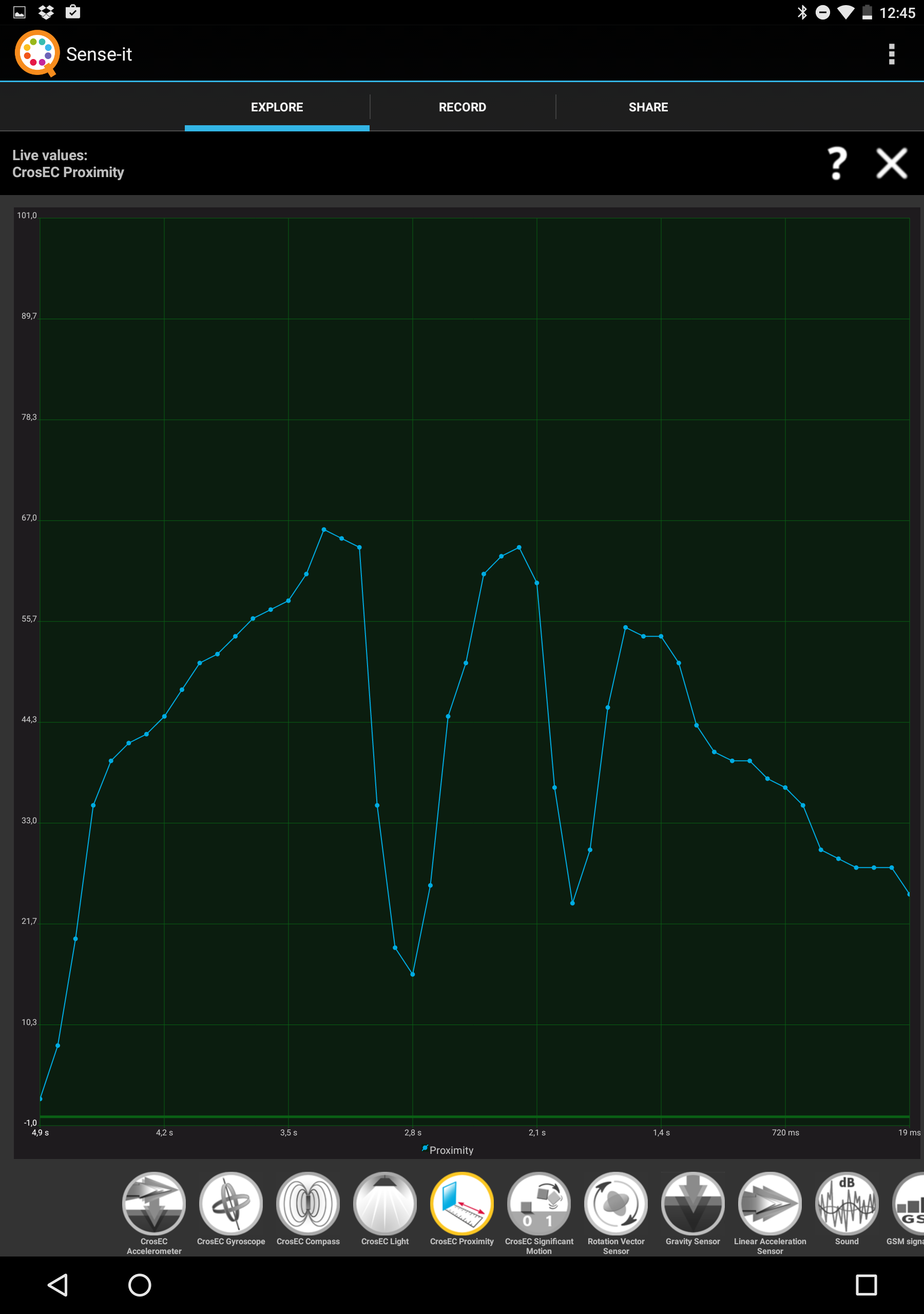Image resolution: width=924 pixels, height=1314 pixels.
Task: Tap the Live values CrosEC Proximity heading
Action: click(x=68, y=164)
